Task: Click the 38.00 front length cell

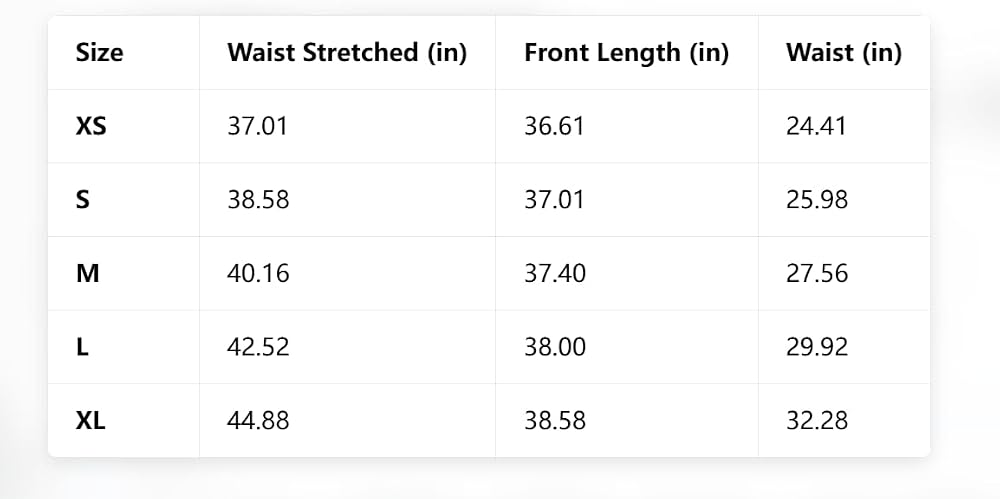Action: tap(555, 347)
